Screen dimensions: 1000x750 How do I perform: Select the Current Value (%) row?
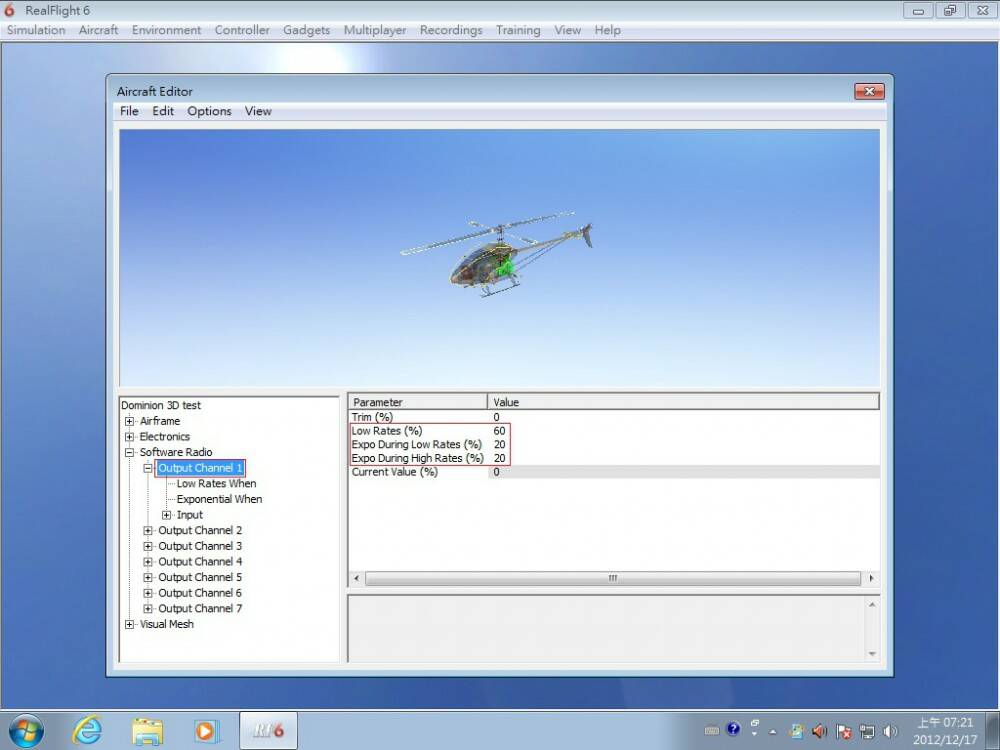pyautogui.click(x=614, y=472)
